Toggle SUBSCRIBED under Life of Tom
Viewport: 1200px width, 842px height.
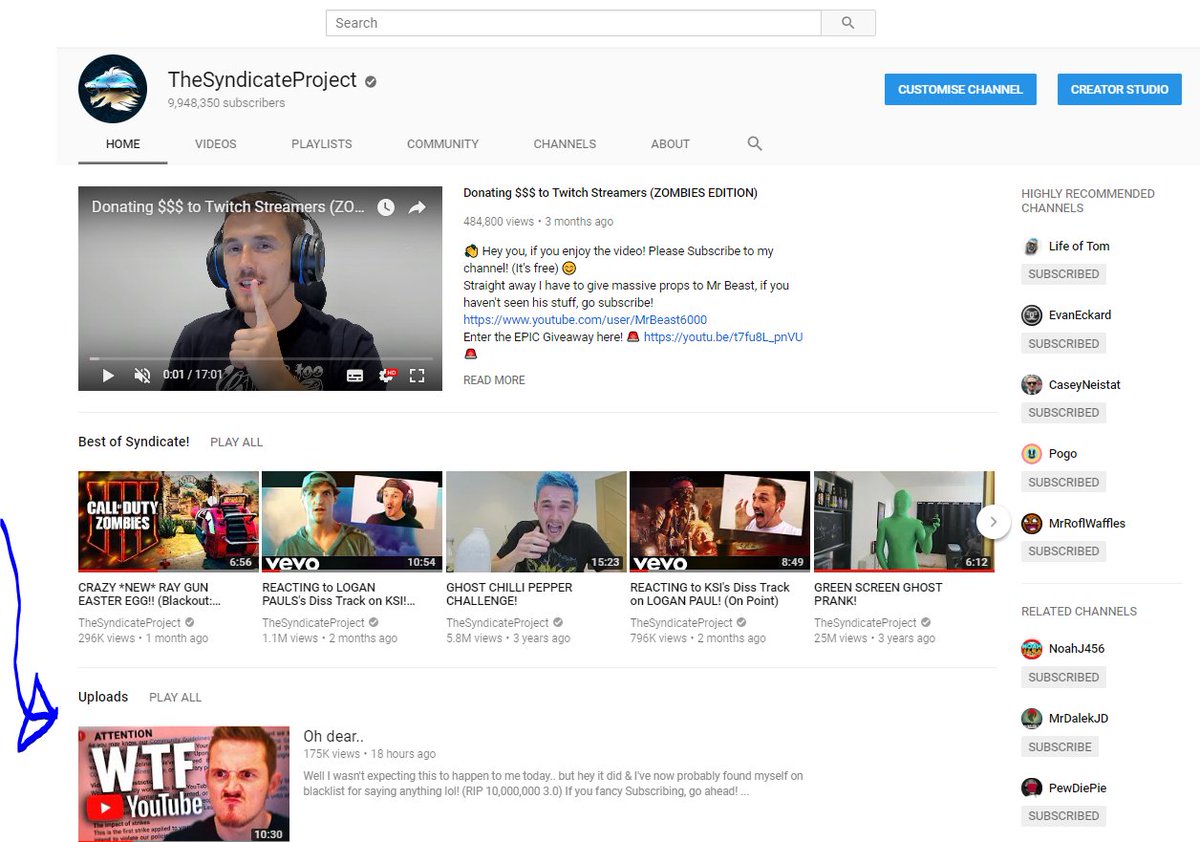[1063, 274]
